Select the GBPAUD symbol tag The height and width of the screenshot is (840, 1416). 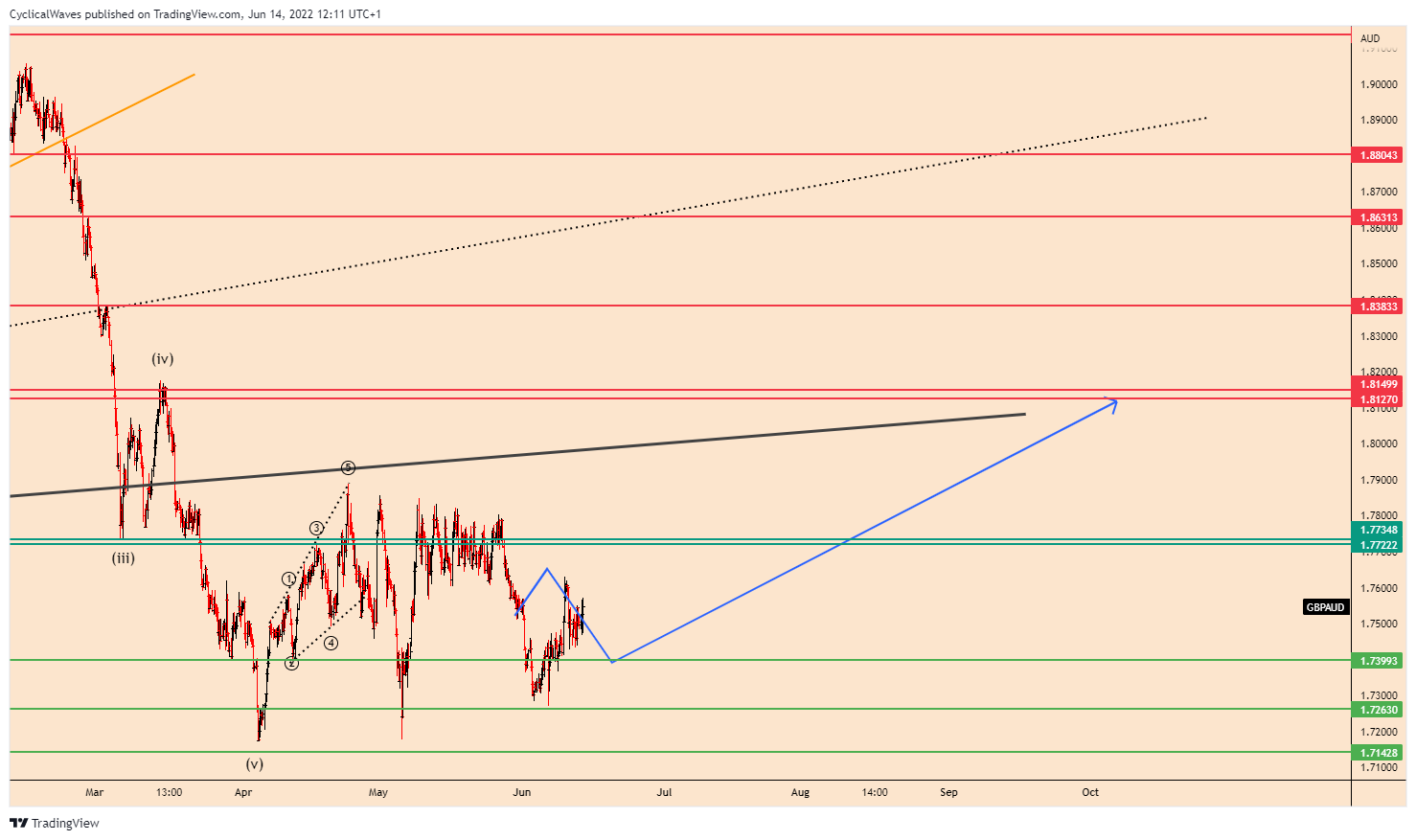tap(1326, 607)
